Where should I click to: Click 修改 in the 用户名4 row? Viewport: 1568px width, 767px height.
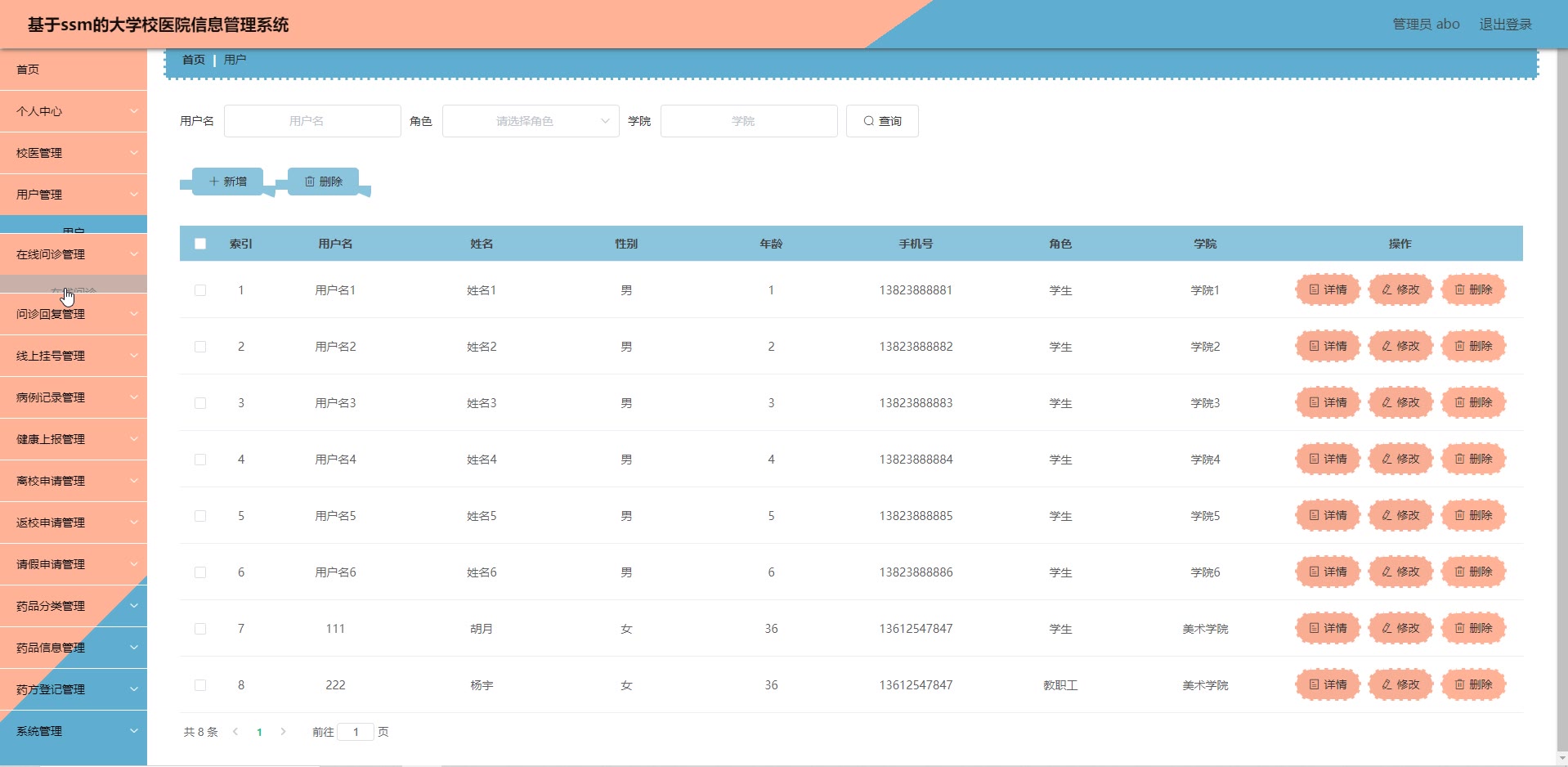[1400, 459]
